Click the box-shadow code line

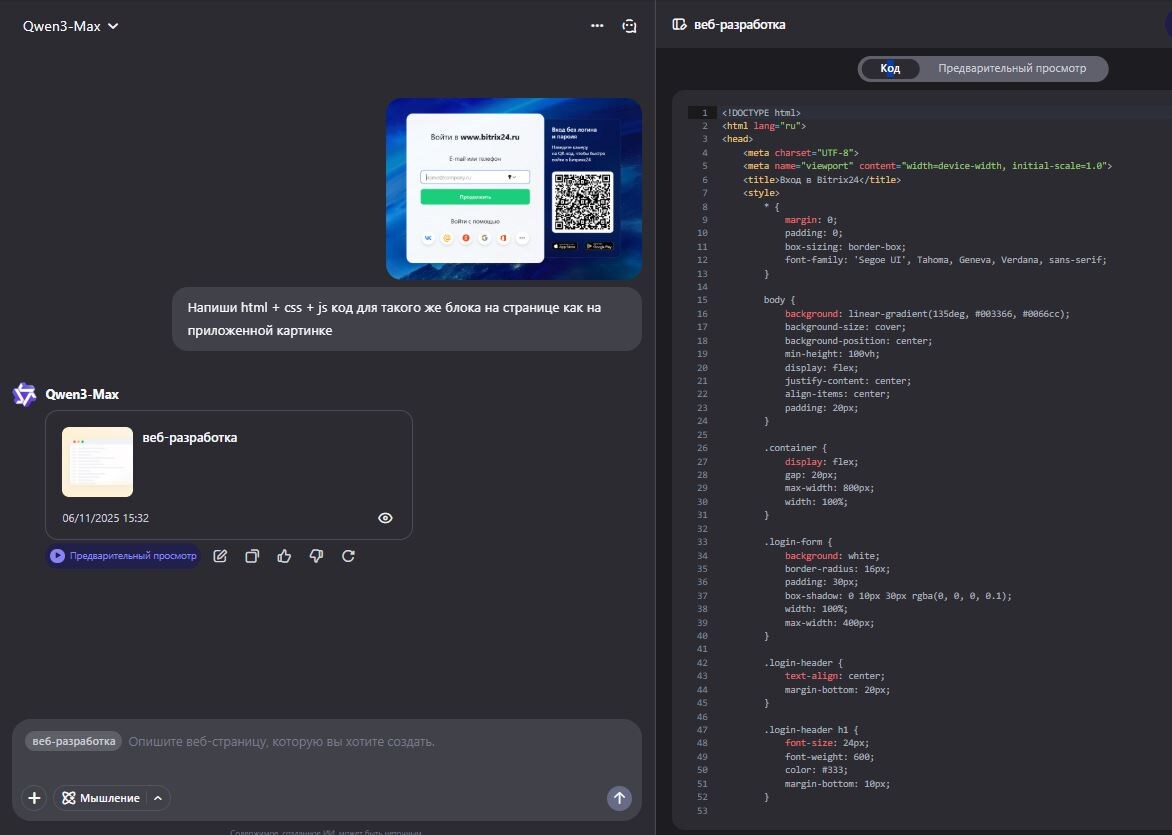[x=898, y=597]
